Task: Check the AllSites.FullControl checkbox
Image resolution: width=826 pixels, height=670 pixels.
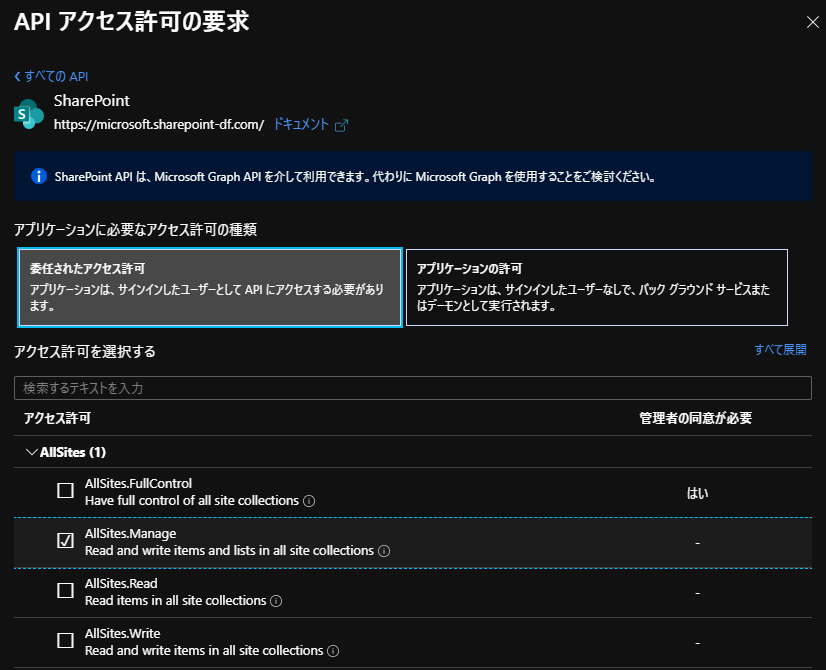Action: [65, 490]
